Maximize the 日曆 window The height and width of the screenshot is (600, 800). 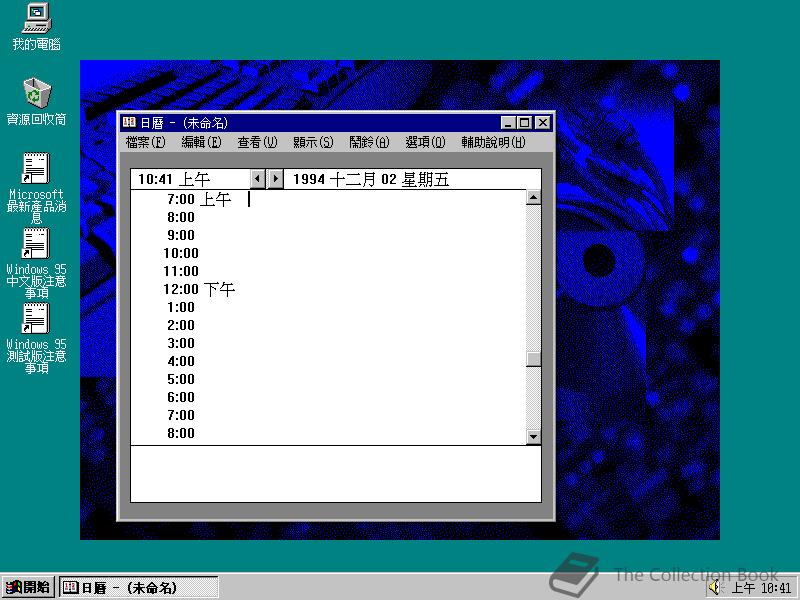524,122
